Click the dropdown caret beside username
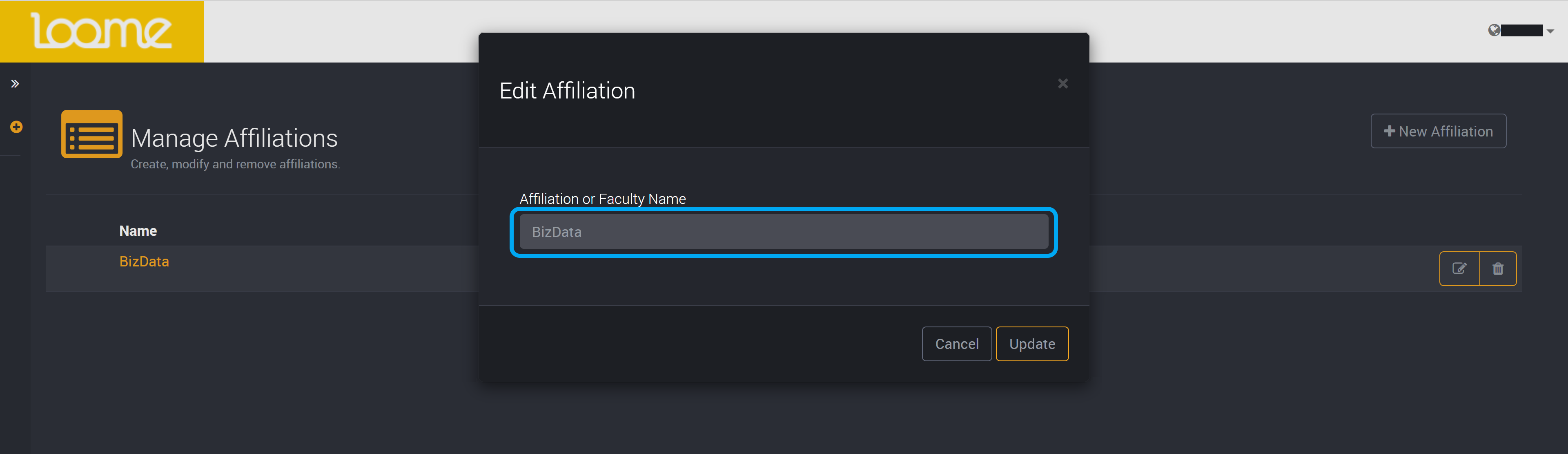 [x=1550, y=31]
